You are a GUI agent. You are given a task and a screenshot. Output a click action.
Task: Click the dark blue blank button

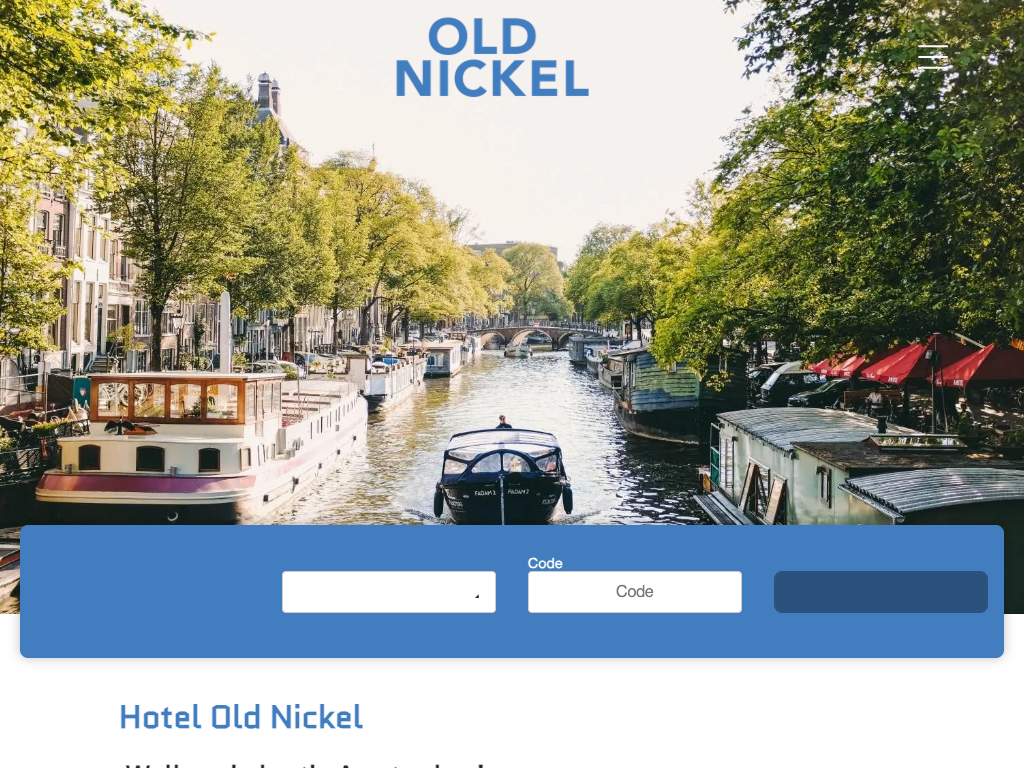pyautogui.click(x=880, y=592)
